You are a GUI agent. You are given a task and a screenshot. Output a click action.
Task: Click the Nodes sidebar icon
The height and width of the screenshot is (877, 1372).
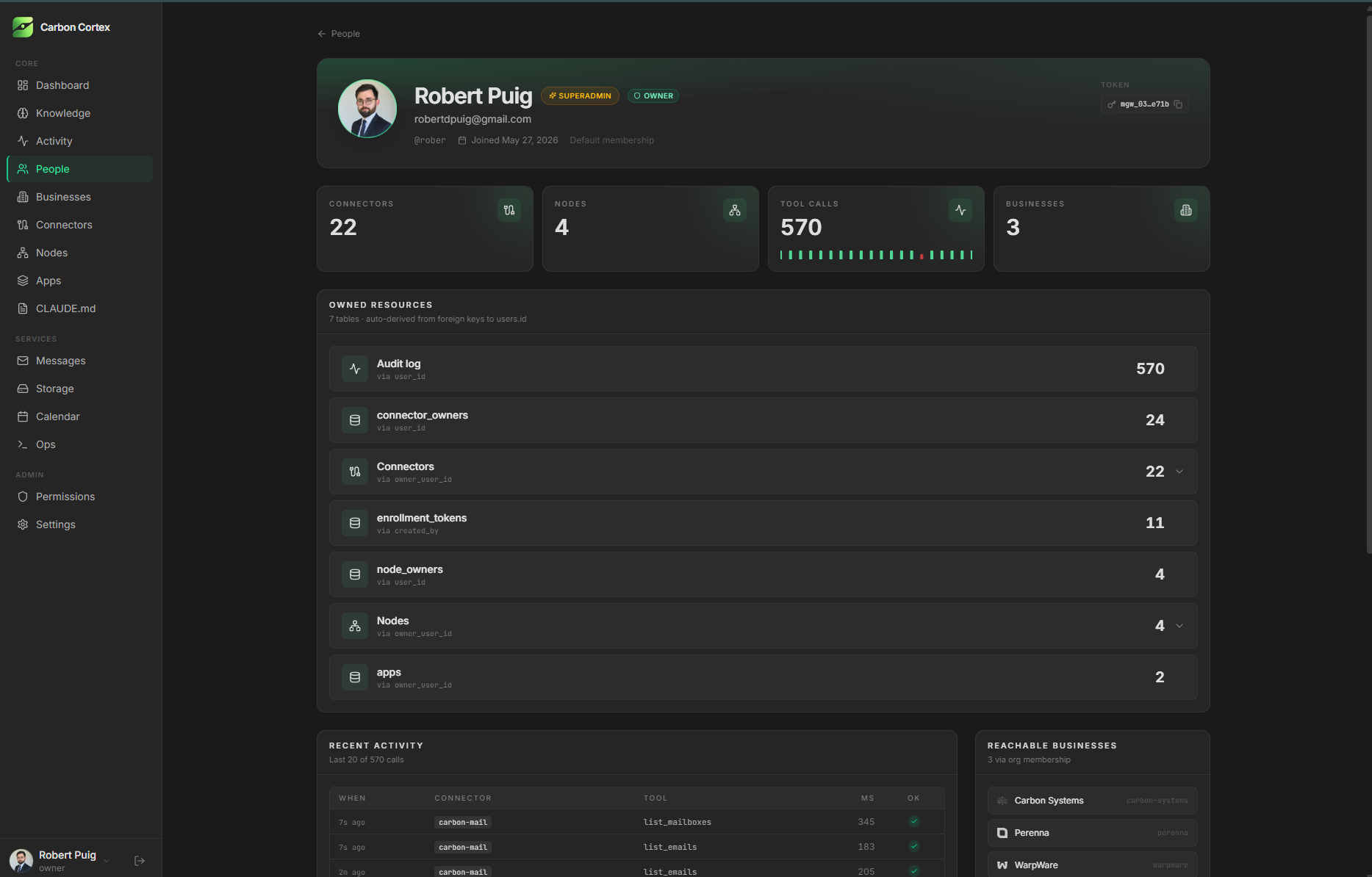23,253
